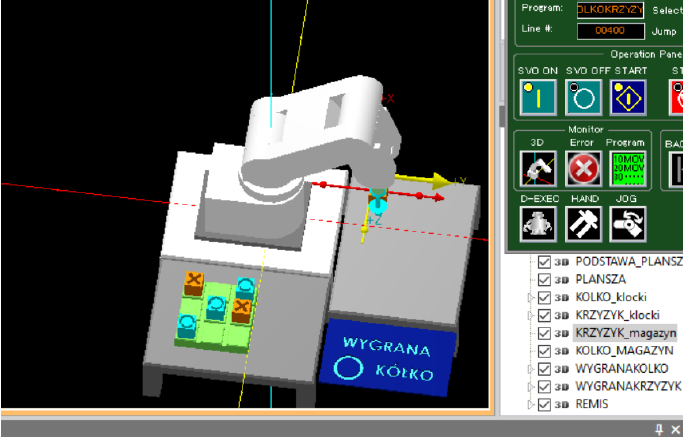
Task: Start the program with START button
Action: coord(628,97)
